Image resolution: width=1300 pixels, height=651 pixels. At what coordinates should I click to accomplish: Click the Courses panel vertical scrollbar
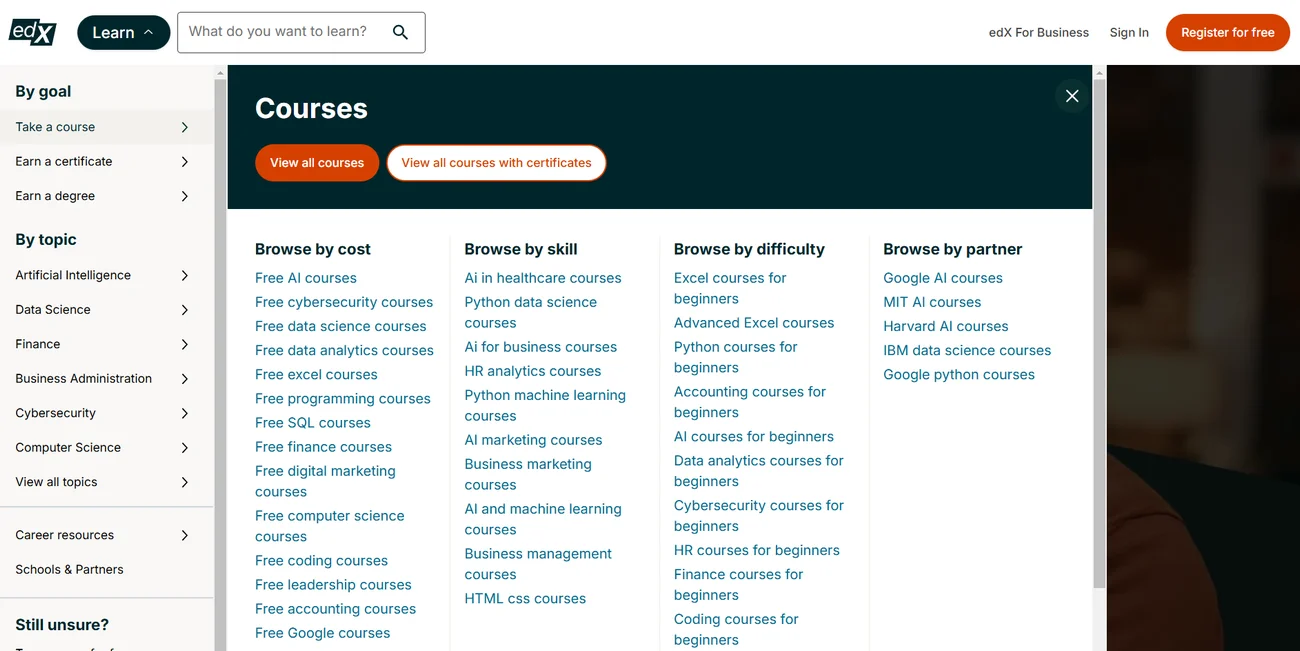[x=1099, y=330]
